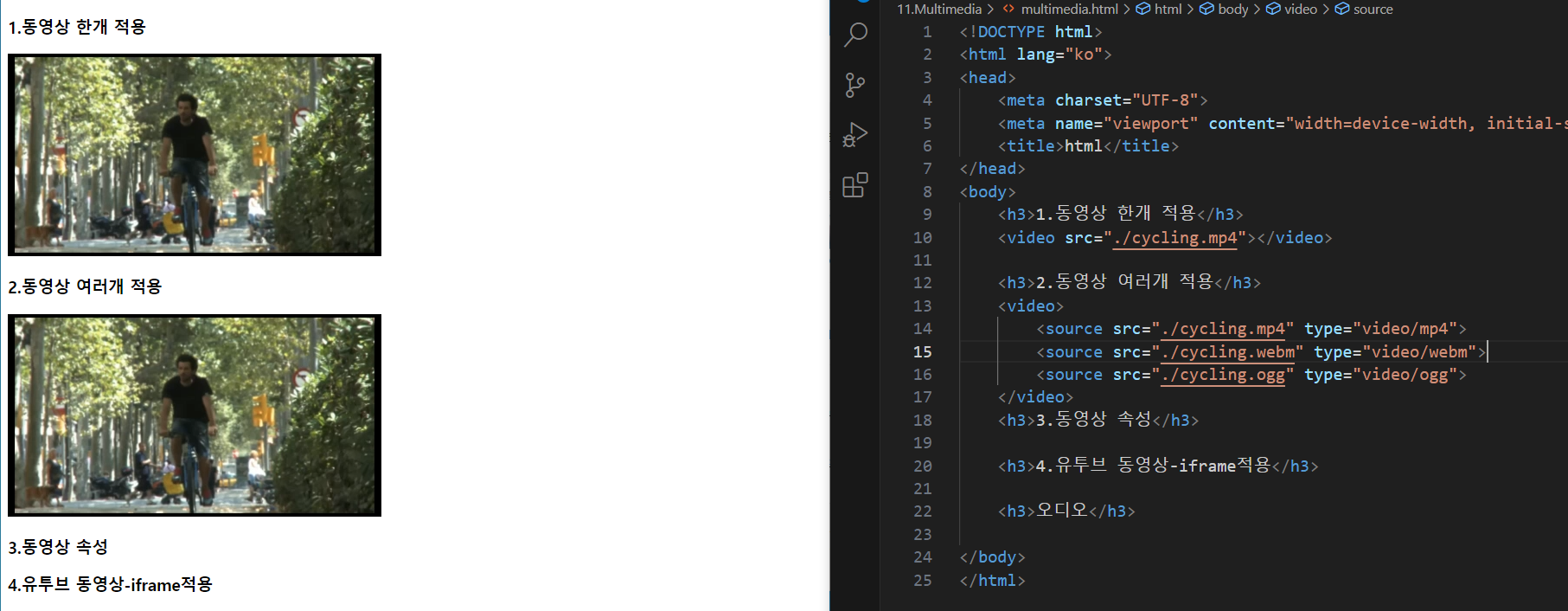The image size is (1568, 611).
Task: Click the h3 code '2.동영상 여러개 적용'
Action: point(1130,282)
